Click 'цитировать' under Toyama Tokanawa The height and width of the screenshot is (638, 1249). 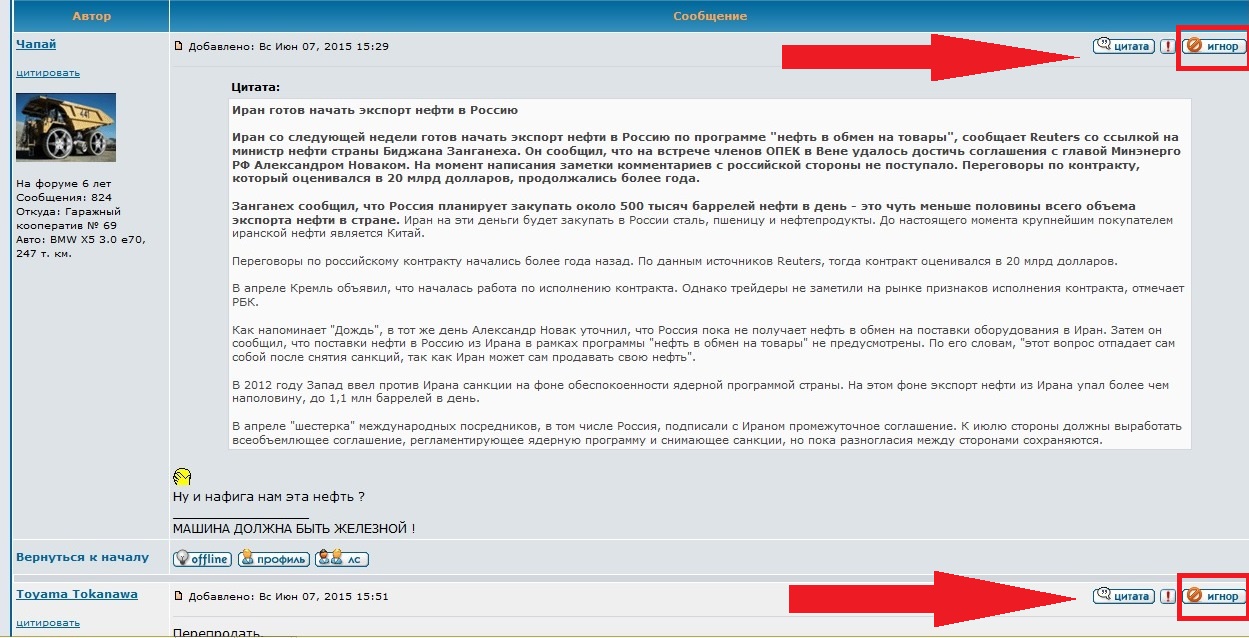tap(47, 623)
